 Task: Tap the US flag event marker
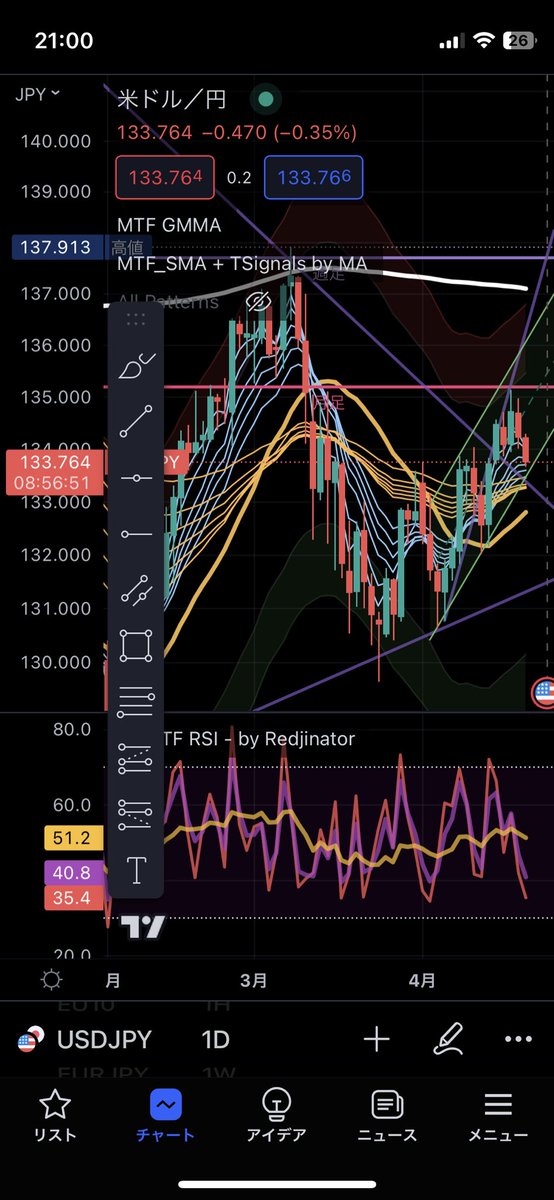pos(544,691)
